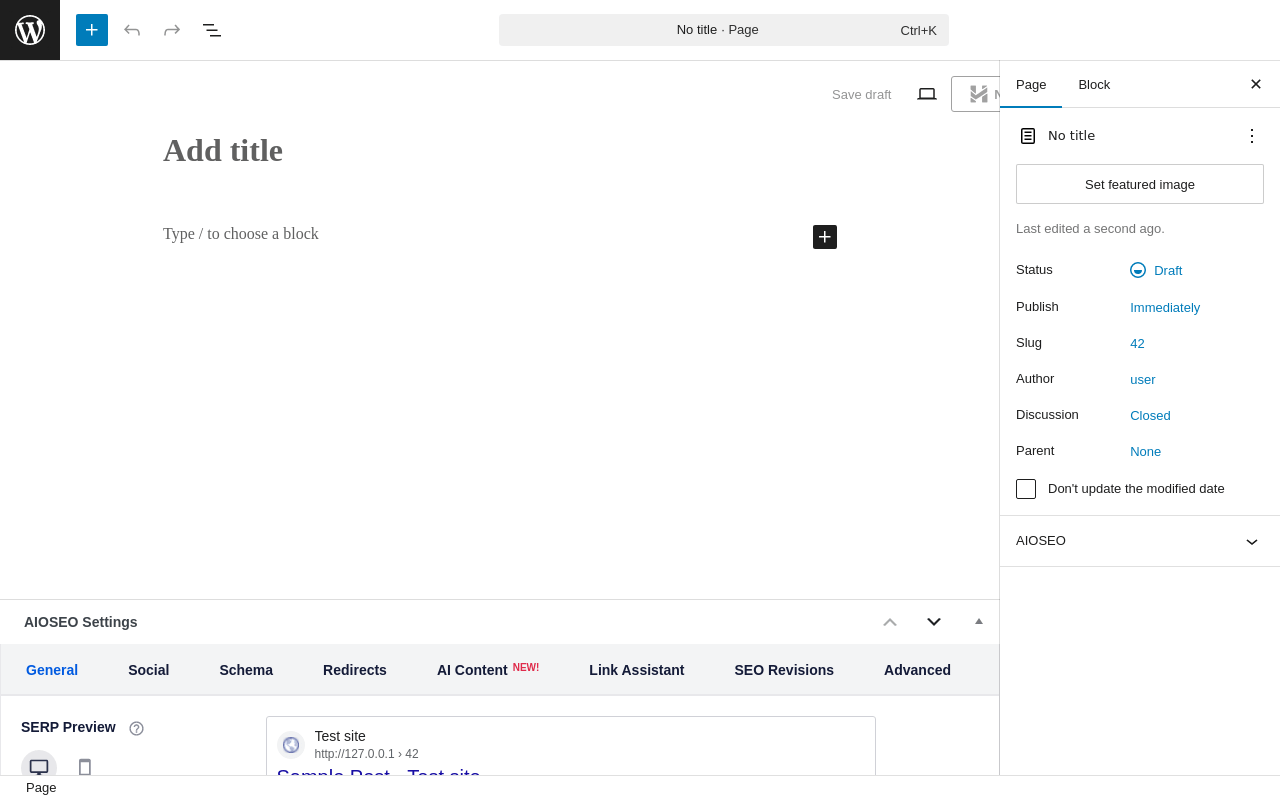This screenshot has width=1280, height=800.
Task: Click the SERP Preview help icon
Action: click(x=137, y=728)
